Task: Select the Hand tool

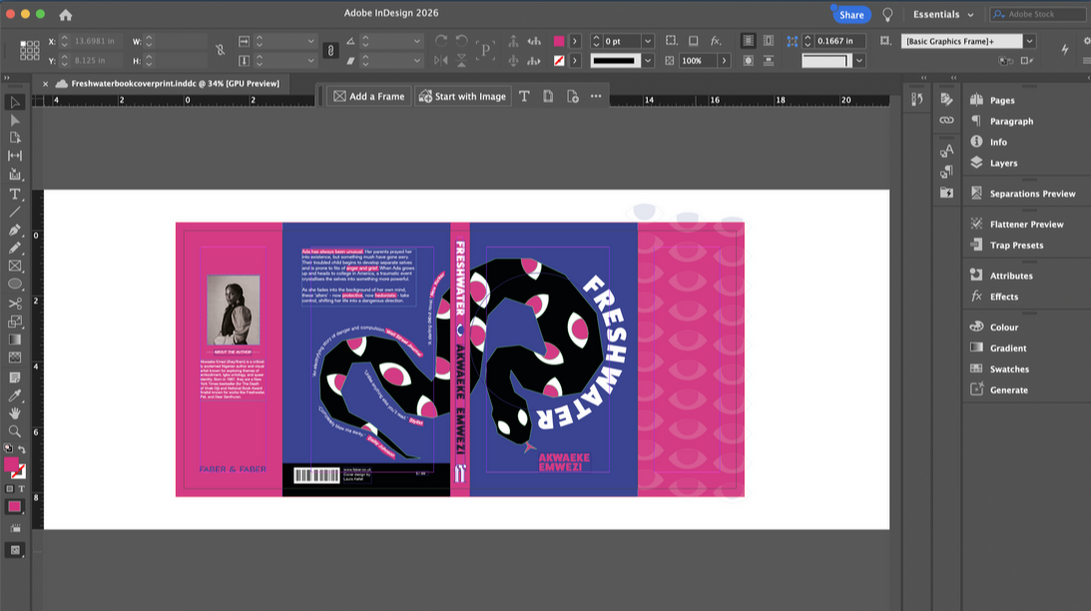Action: [x=15, y=413]
